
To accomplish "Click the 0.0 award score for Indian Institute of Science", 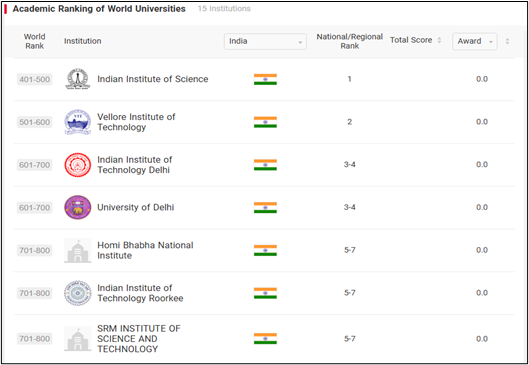I will [482, 79].
